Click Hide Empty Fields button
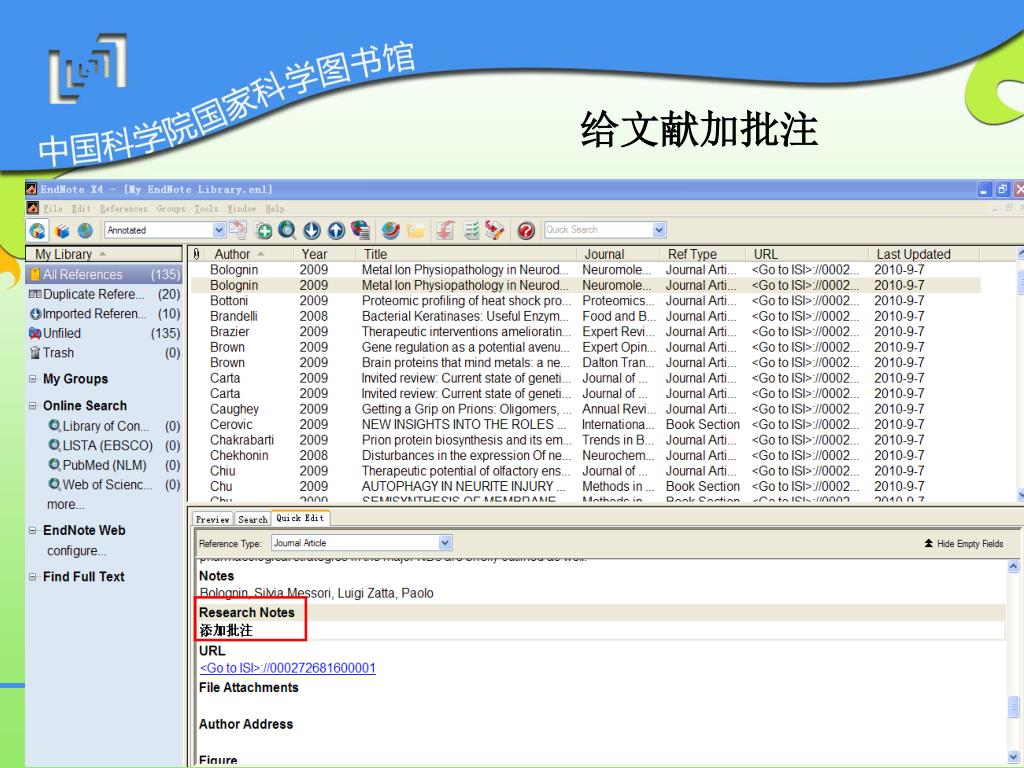Image resolution: width=1024 pixels, height=768 pixels. click(964, 543)
